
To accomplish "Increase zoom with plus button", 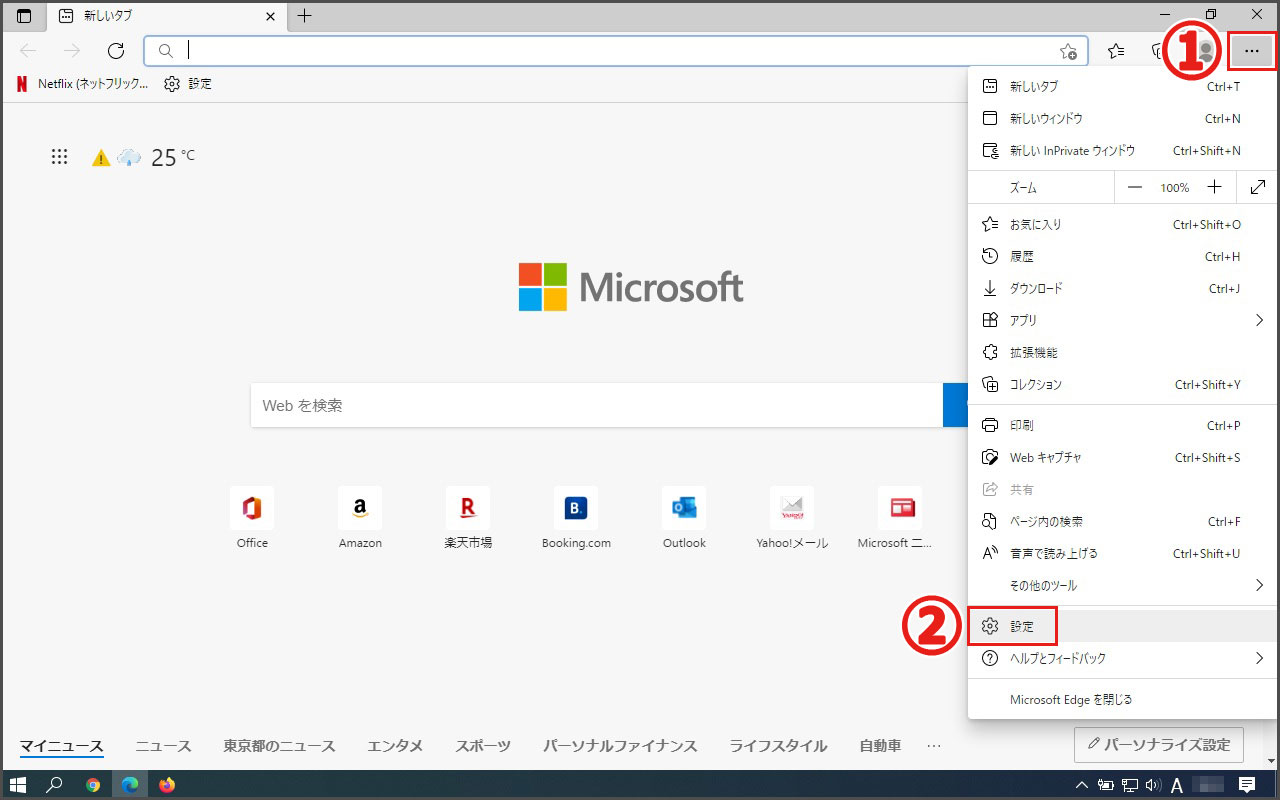I will coord(1214,187).
